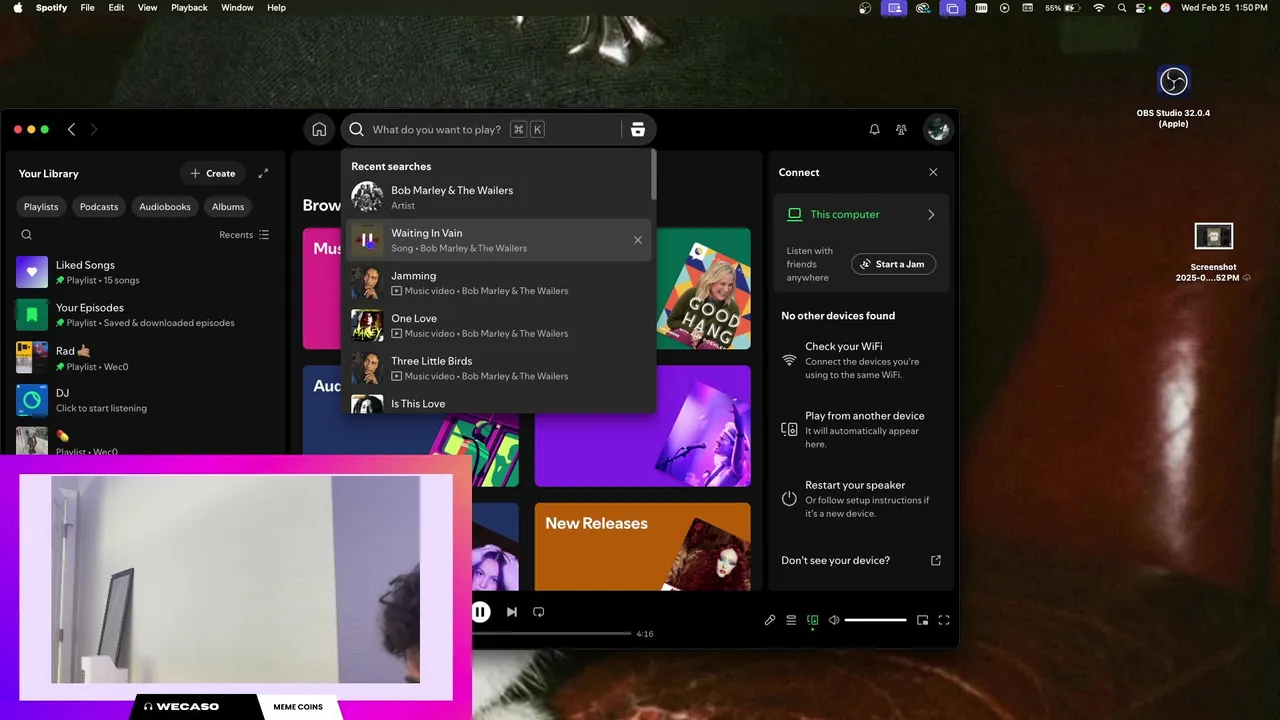1280x720 pixels.
Task: Open the Friend Activity icon
Action: 901,129
